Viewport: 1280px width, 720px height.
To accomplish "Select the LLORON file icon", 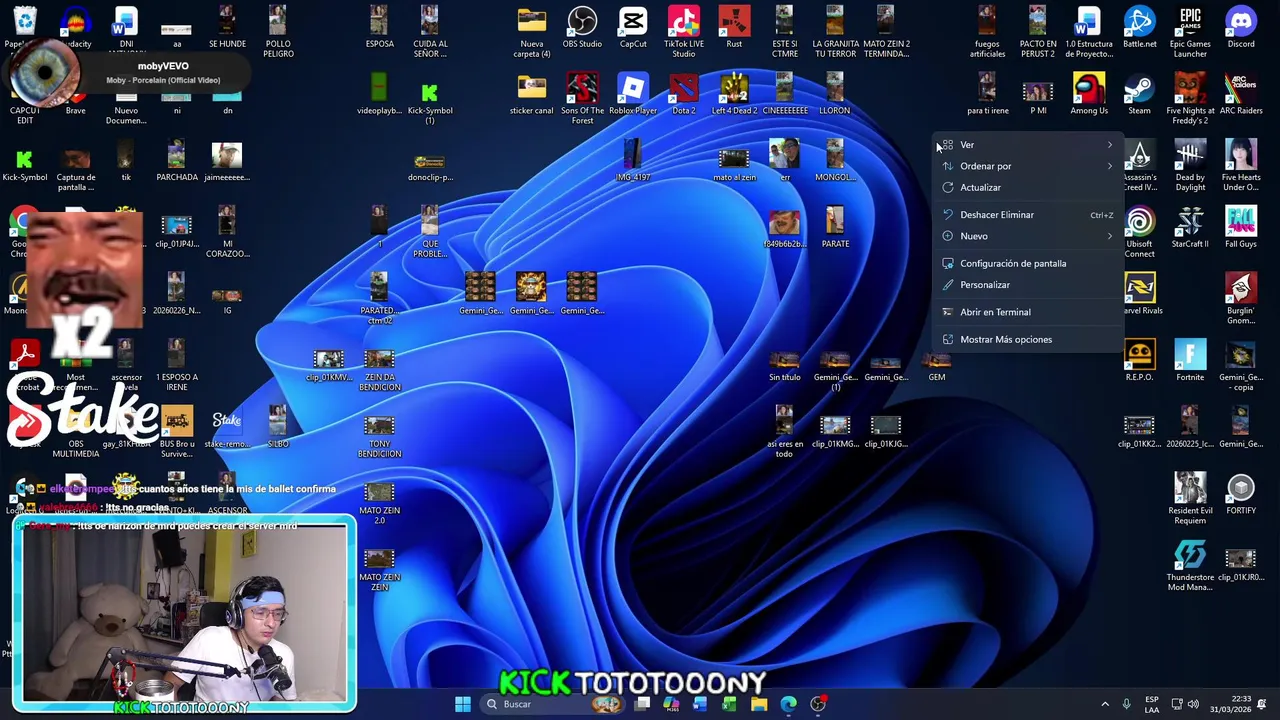I will pos(835,95).
